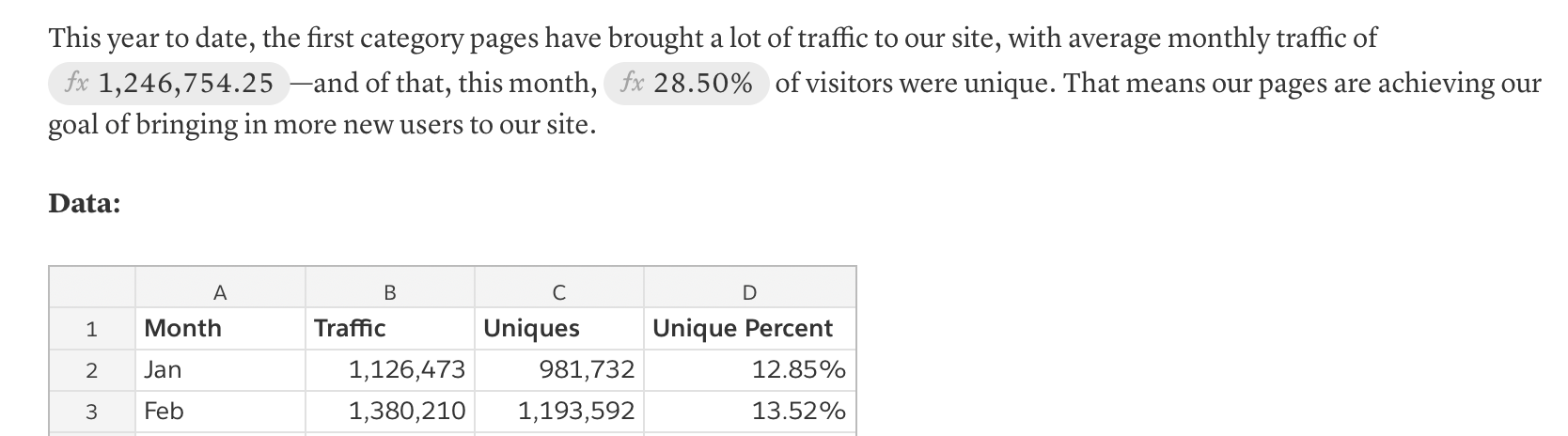Image resolution: width=1568 pixels, height=436 pixels.
Task: Select column D header
Action: [x=749, y=292]
